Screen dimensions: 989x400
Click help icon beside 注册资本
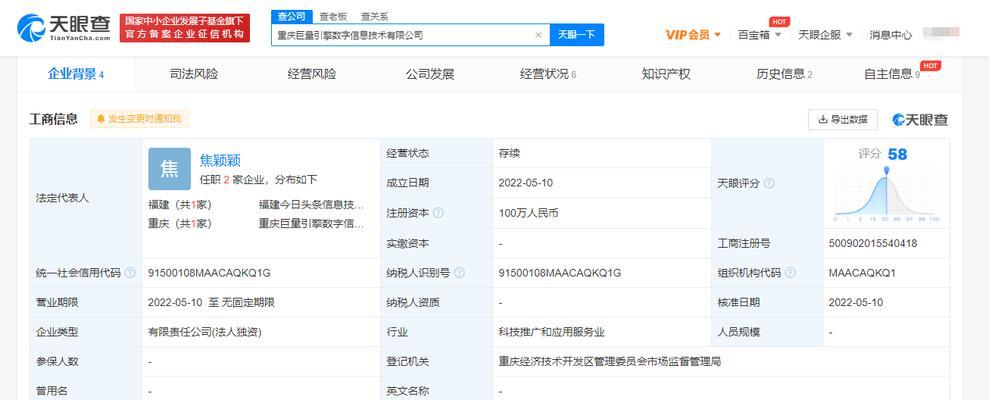coord(438,213)
